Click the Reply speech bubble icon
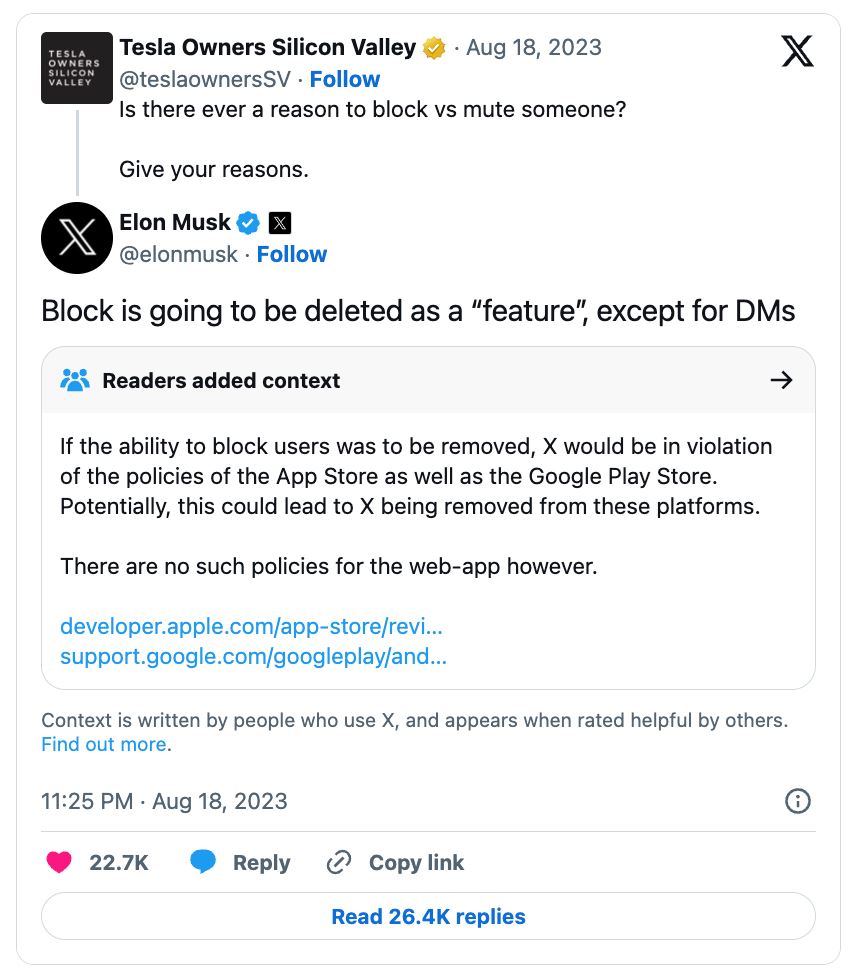The height and width of the screenshot is (978, 858). coord(204,862)
